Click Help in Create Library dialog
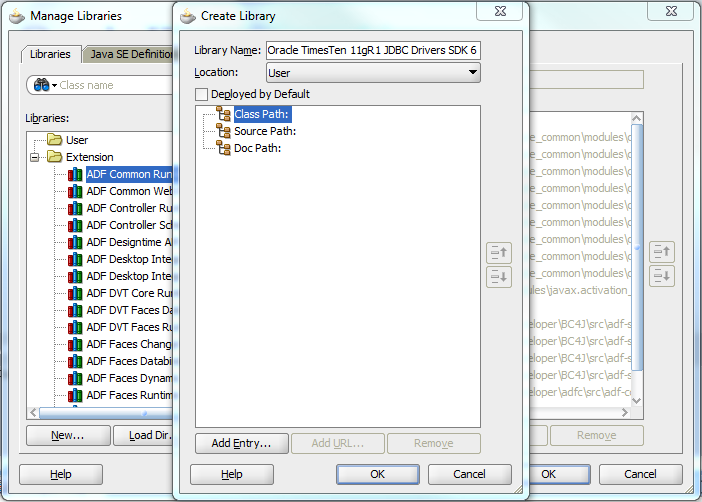The image size is (702, 502). coord(231,474)
